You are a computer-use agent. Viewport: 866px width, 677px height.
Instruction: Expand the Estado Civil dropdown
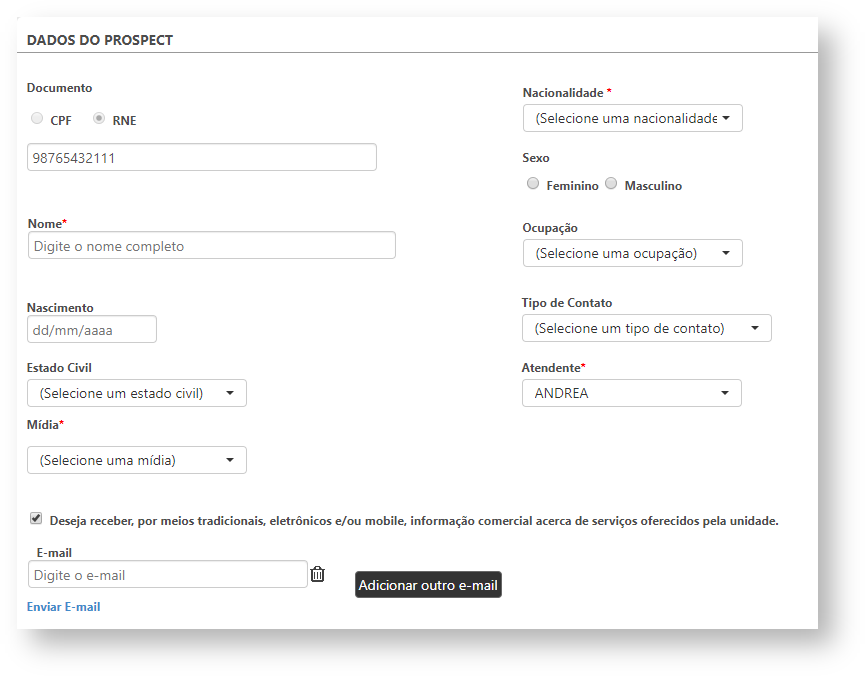pos(136,393)
